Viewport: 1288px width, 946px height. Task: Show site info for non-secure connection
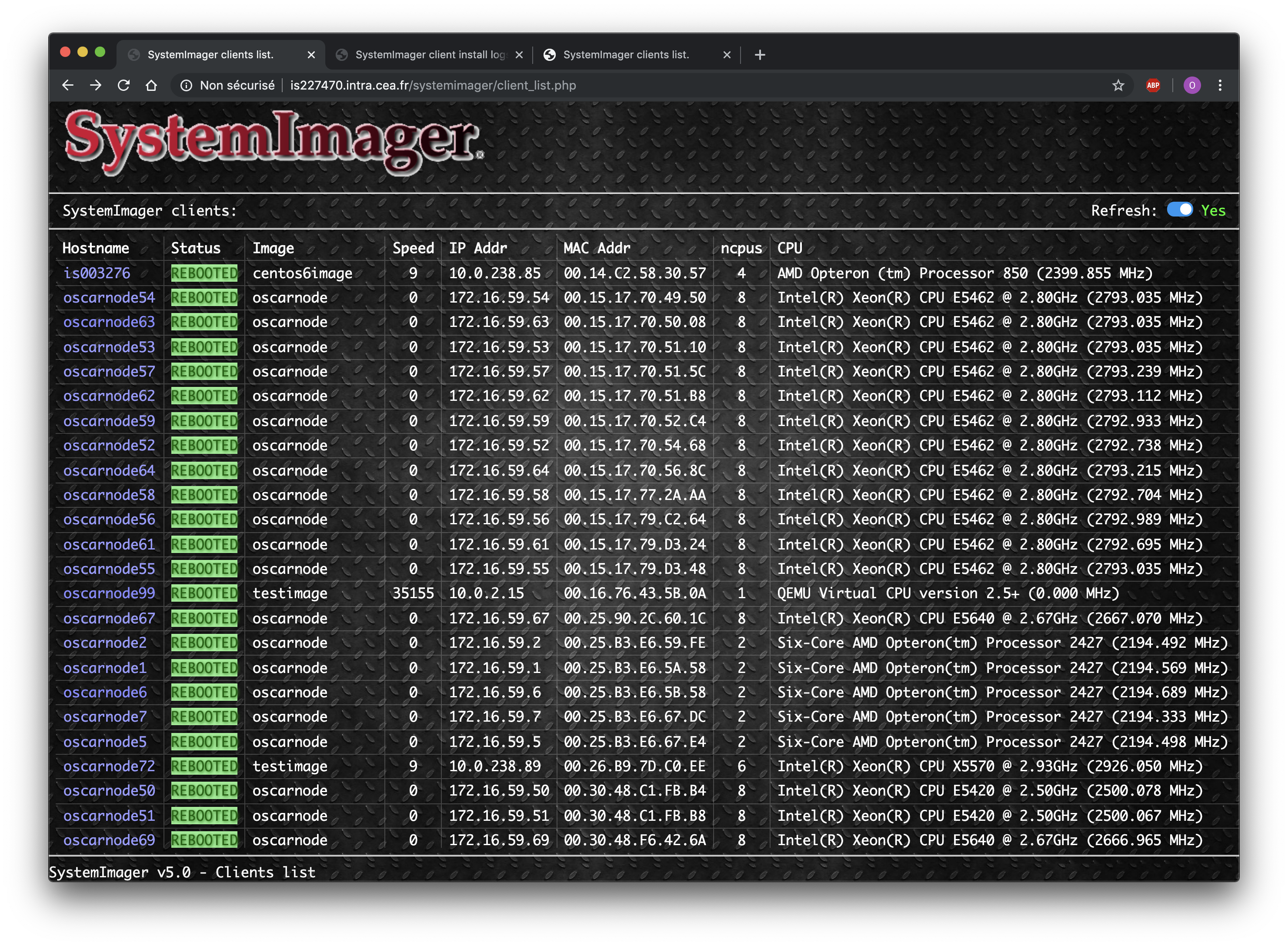(x=186, y=85)
